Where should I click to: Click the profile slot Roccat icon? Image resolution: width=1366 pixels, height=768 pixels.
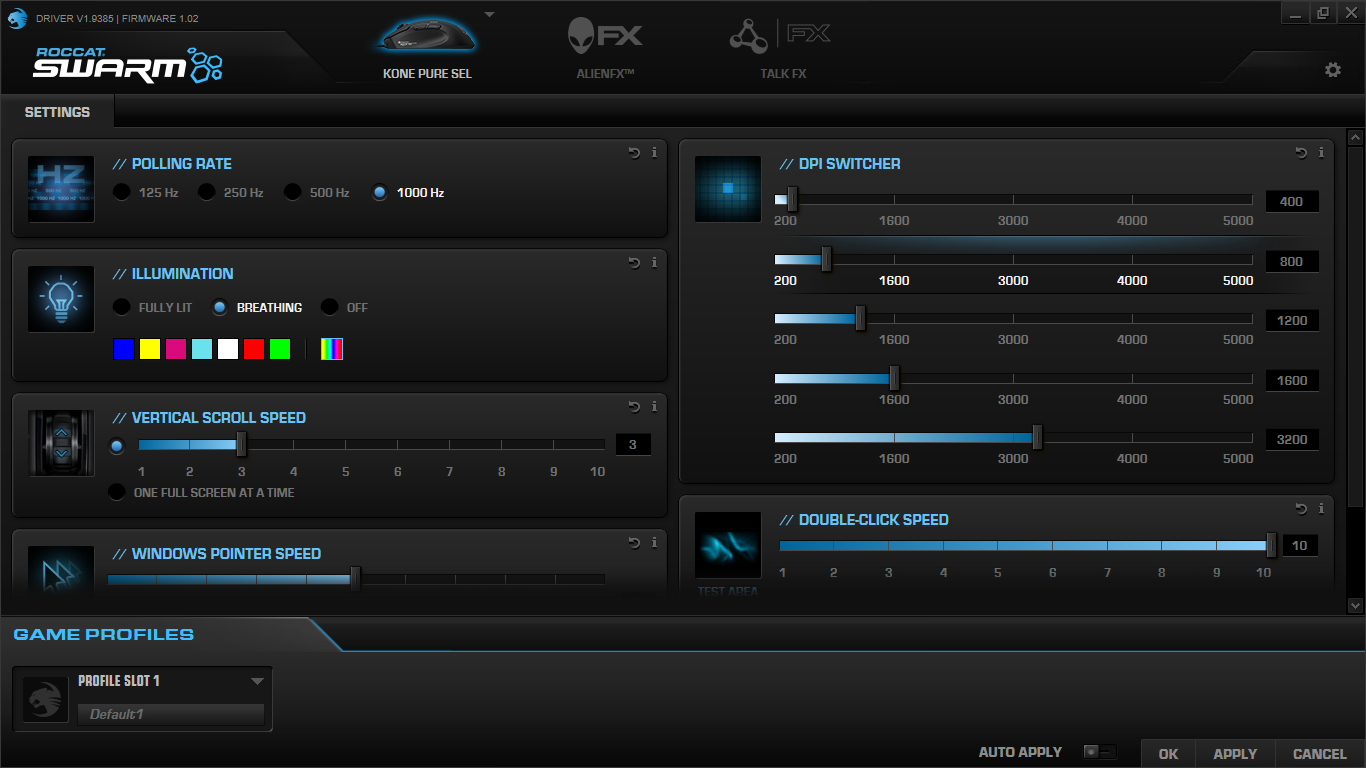pyautogui.click(x=45, y=700)
